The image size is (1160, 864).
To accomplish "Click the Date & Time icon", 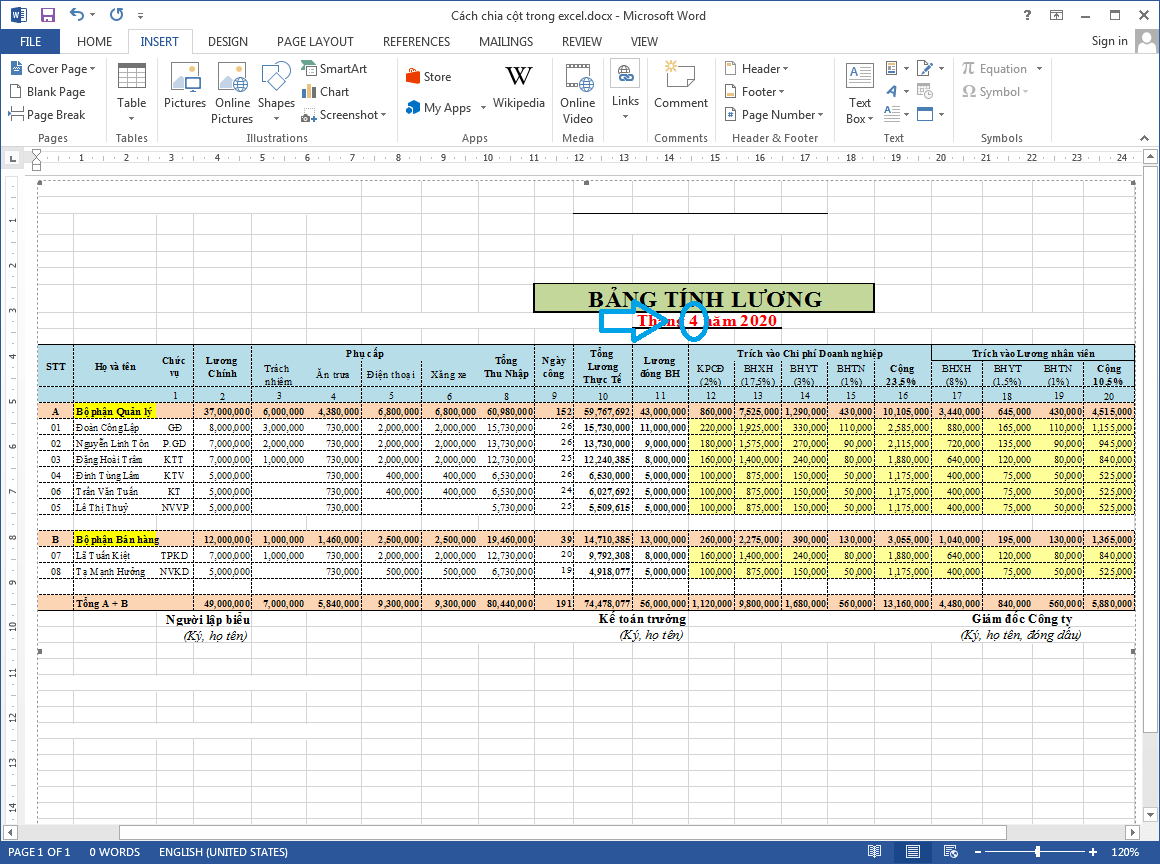I will coord(925,92).
